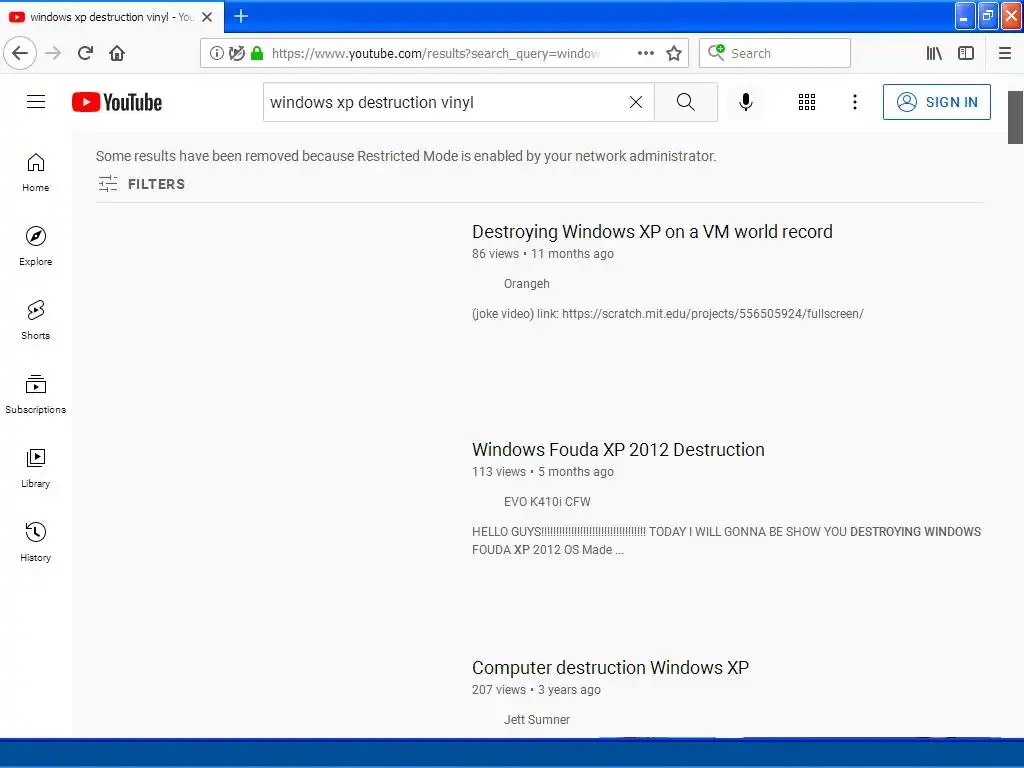The height and width of the screenshot is (768, 1024).
Task: Open page actions three-dot menu in address bar
Action: pyautogui.click(x=645, y=53)
